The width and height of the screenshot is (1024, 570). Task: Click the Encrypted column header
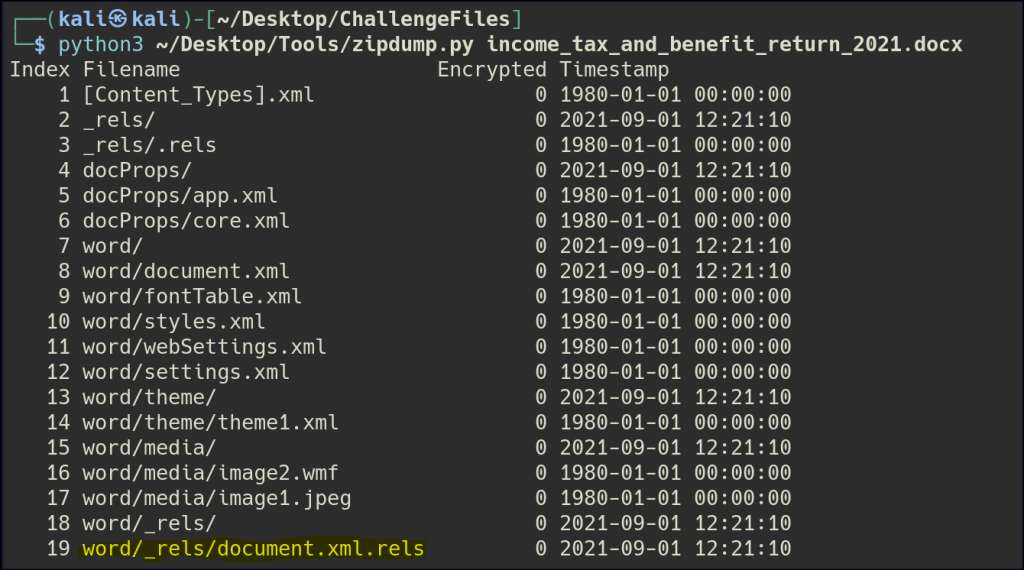pos(492,70)
